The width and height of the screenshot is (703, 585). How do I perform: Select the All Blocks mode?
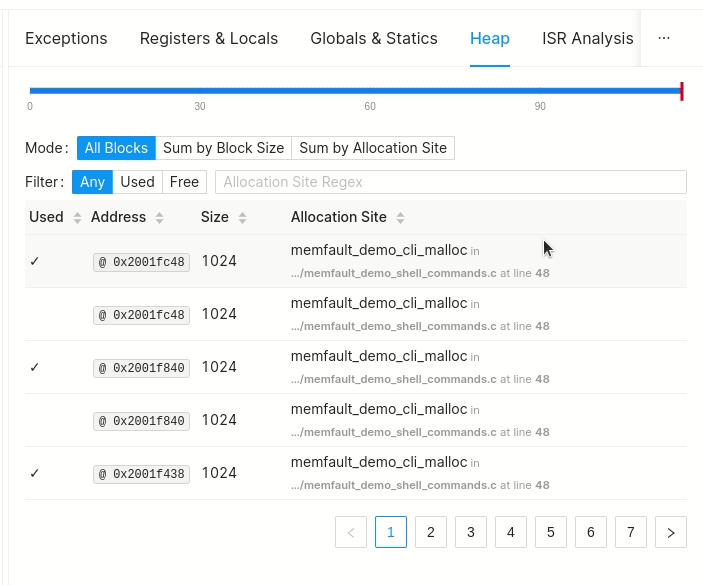pos(116,148)
